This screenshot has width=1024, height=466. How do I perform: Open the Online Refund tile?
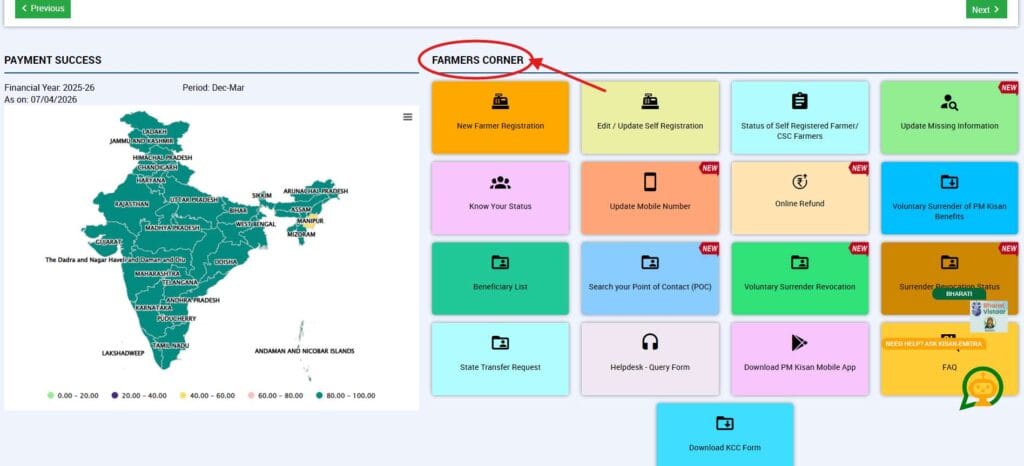799,198
